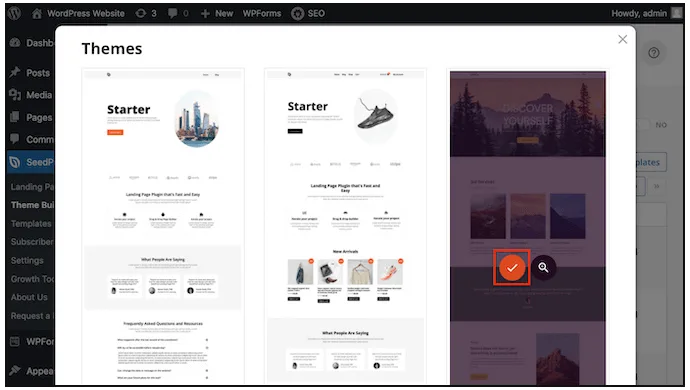Click the admin avatar picture
Image resolution: width=690 pixels, height=390 pixels.
(676, 13)
